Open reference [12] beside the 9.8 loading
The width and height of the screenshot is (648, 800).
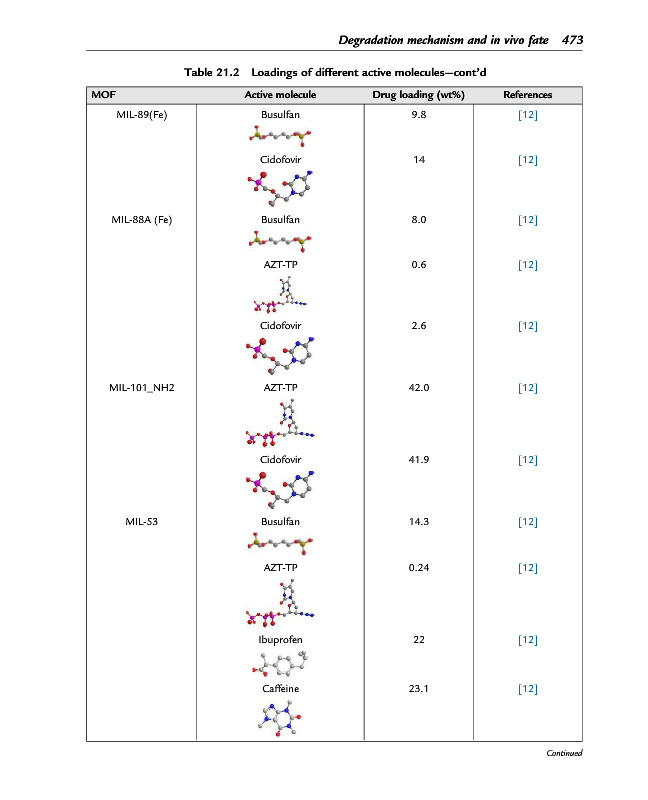(528, 115)
